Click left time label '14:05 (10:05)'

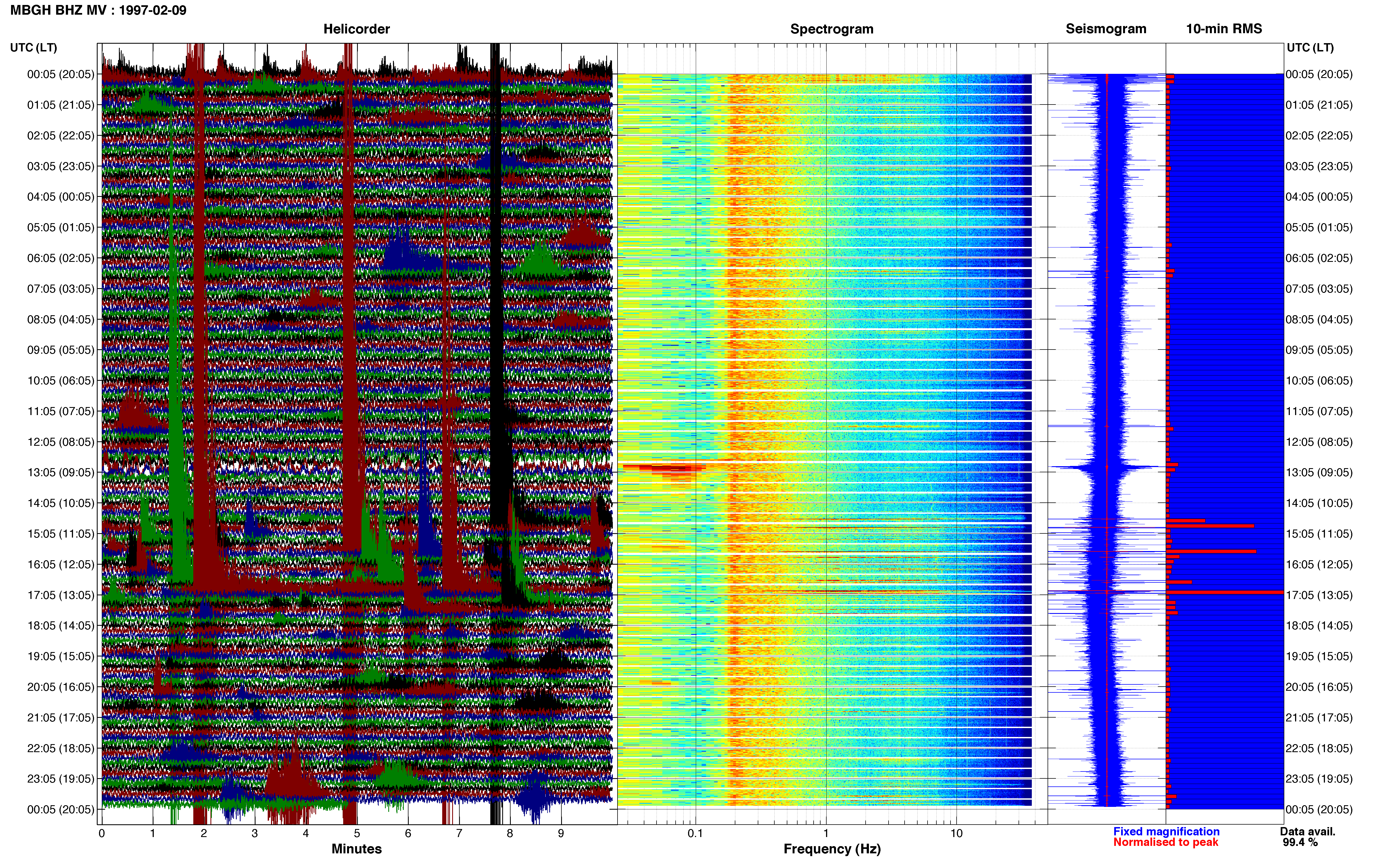tap(60, 504)
